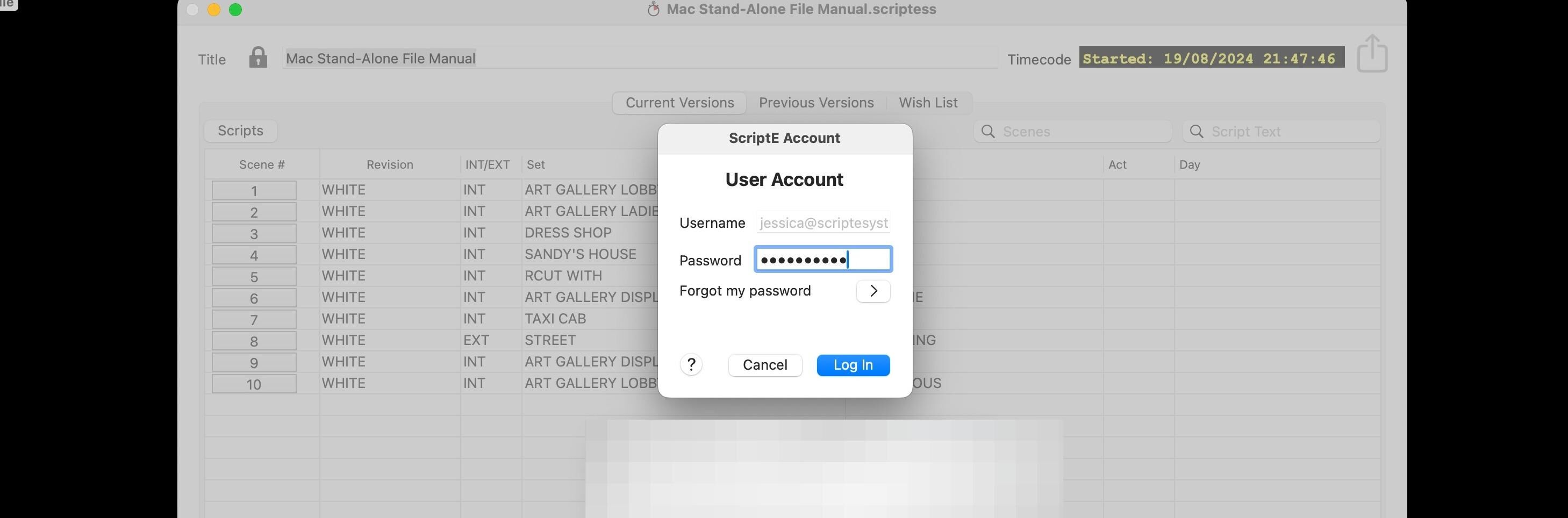Select scene number 8 button
1568x518 pixels.
click(254, 341)
